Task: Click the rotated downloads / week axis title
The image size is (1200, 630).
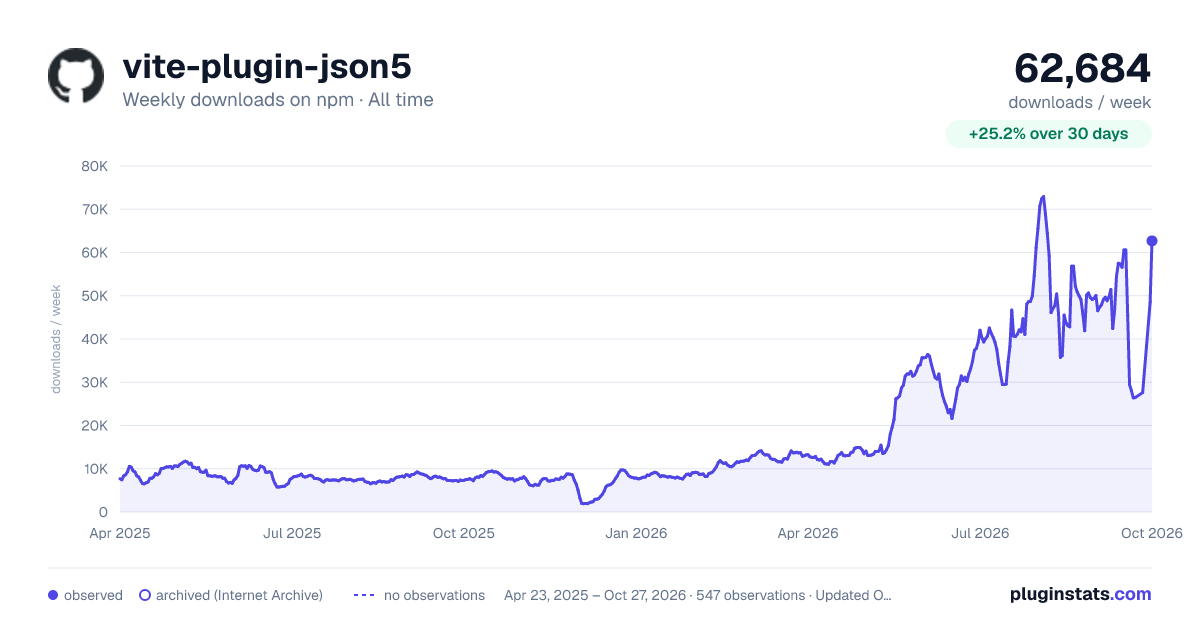Action: (56, 339)
